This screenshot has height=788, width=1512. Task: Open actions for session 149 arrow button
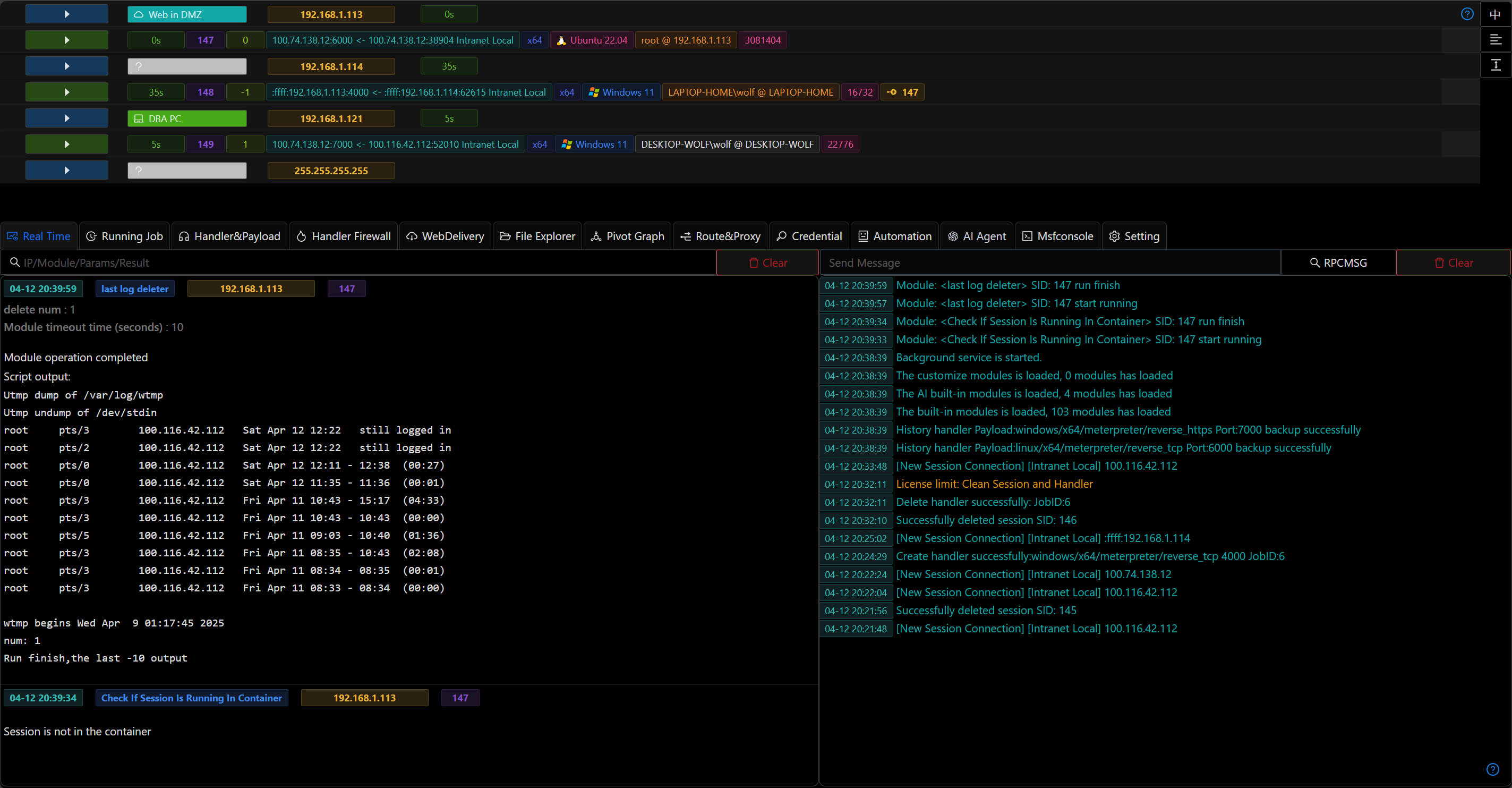pos(66,144)
